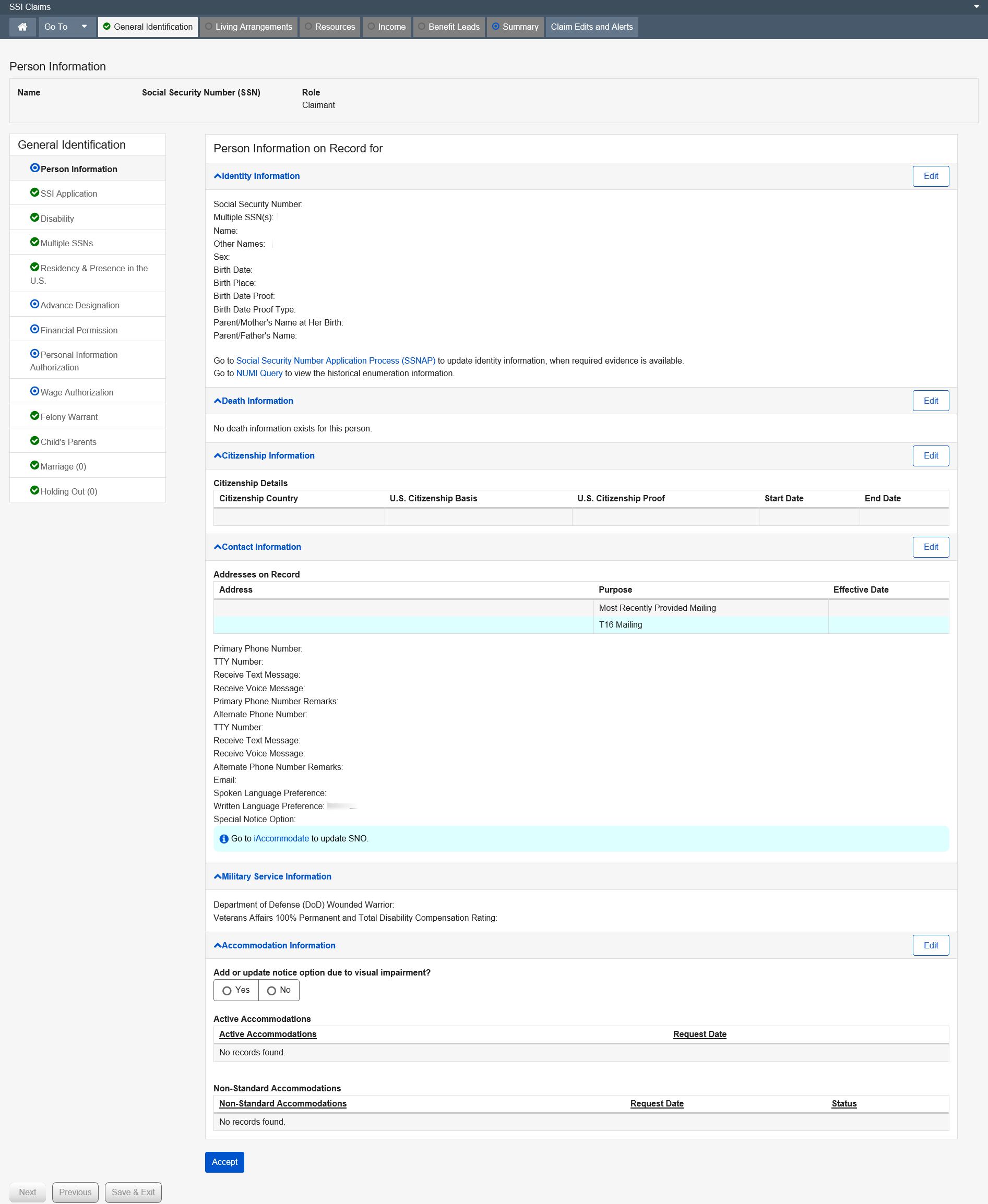Click the info icon beside iAccommodate message
Image resolution: width=988 pixels, height=1204 pixels.
[x=224, y=839]
